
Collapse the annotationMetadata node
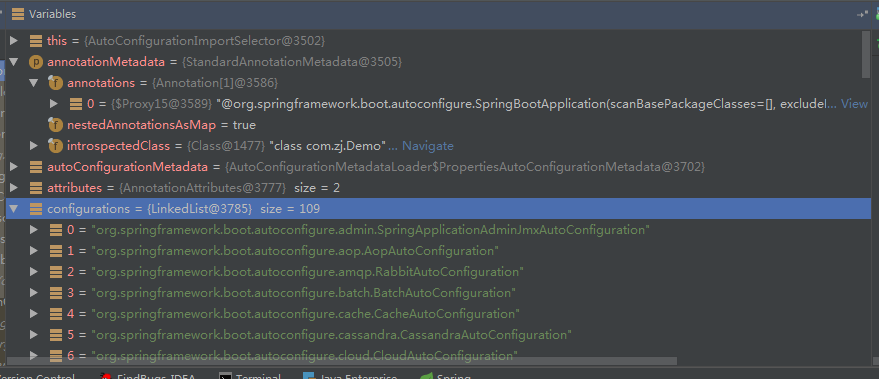click(x=15, y=62)
